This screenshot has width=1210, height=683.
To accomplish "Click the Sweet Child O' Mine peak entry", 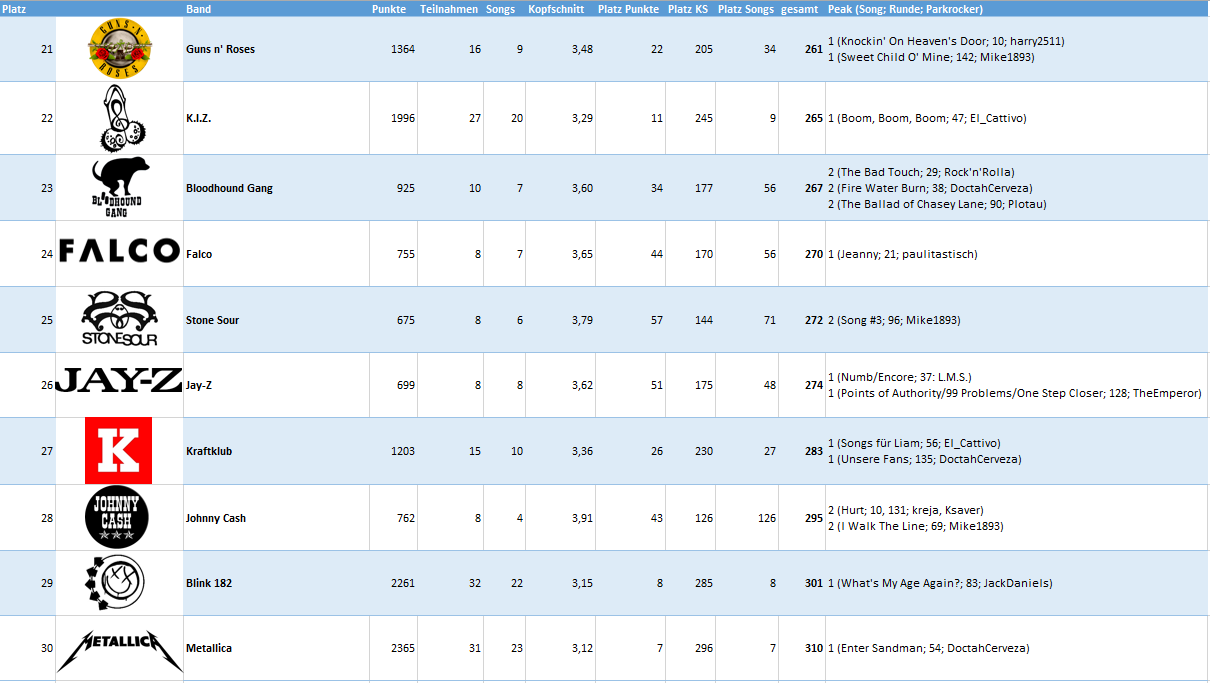I will pyautogui.click(x=931, y=57).
